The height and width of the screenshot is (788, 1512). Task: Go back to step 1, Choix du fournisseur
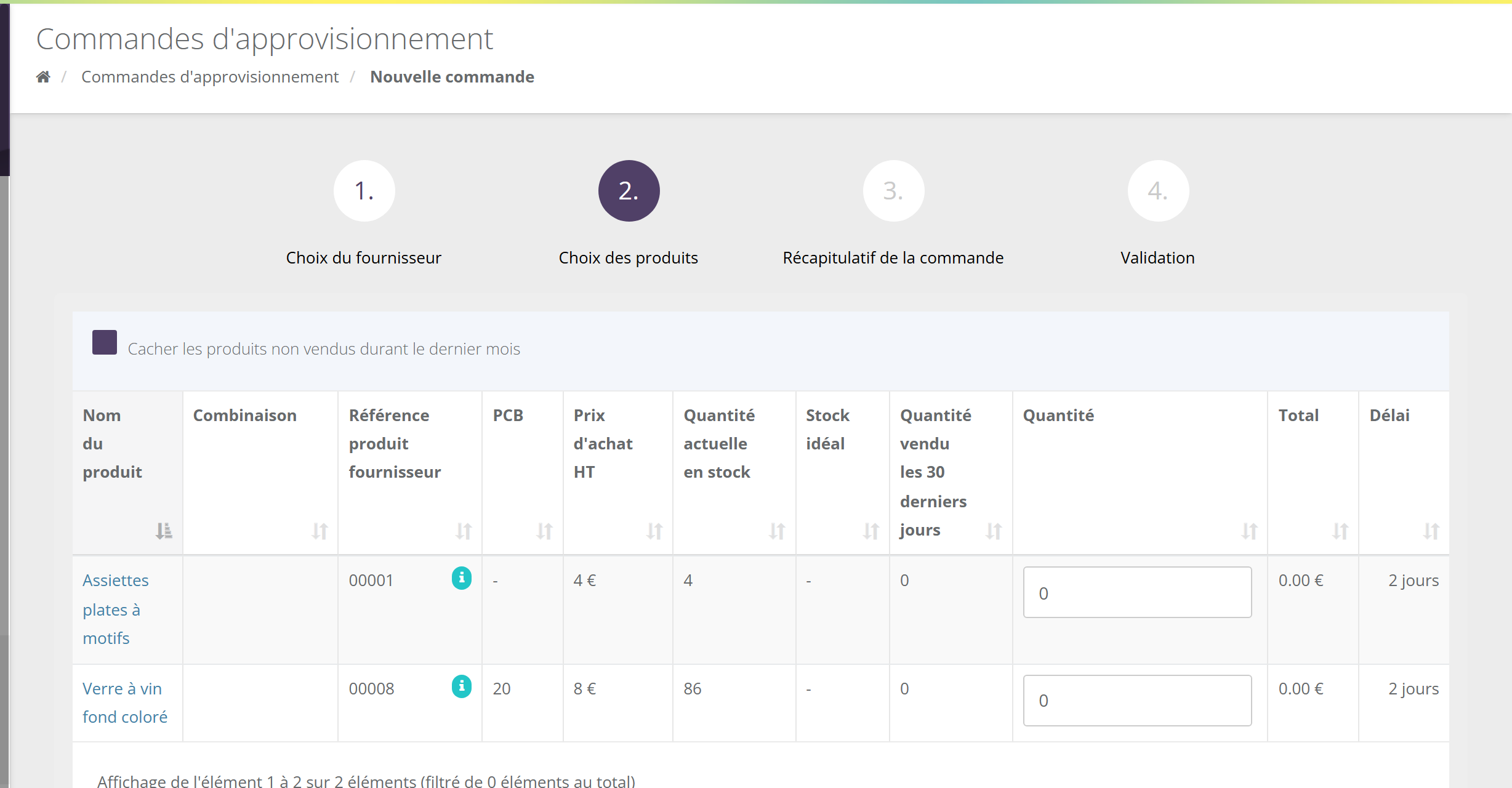pyautogui.click(x=364, y=191)
